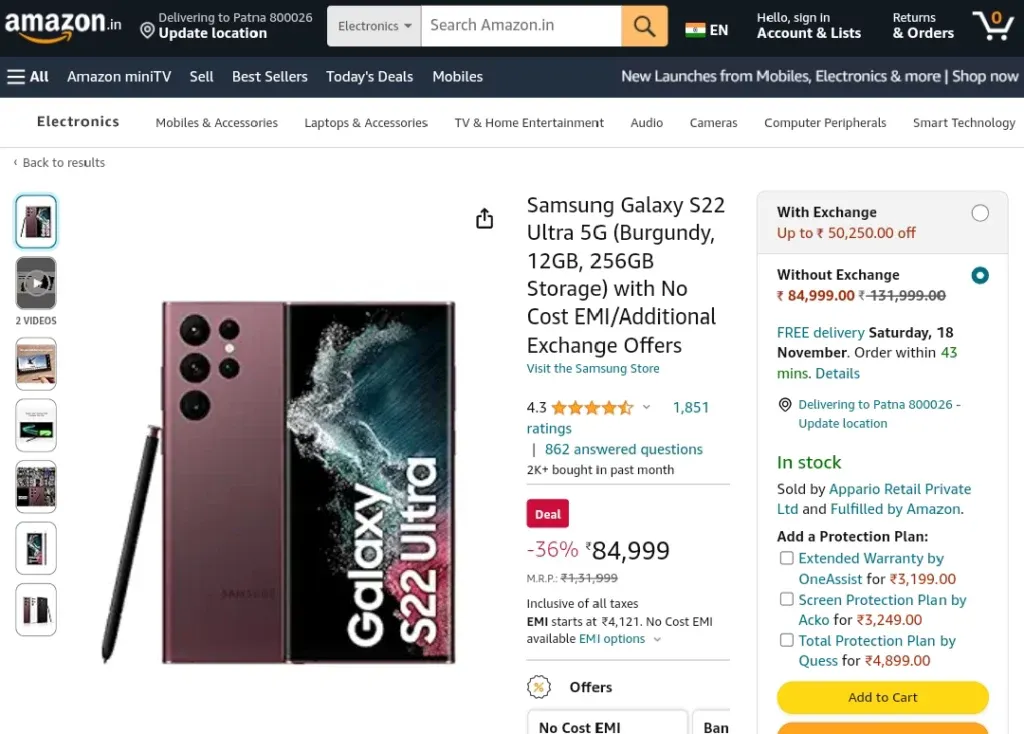Add the phone to cart
This screenshot has width=1024, height=734.
882,697
